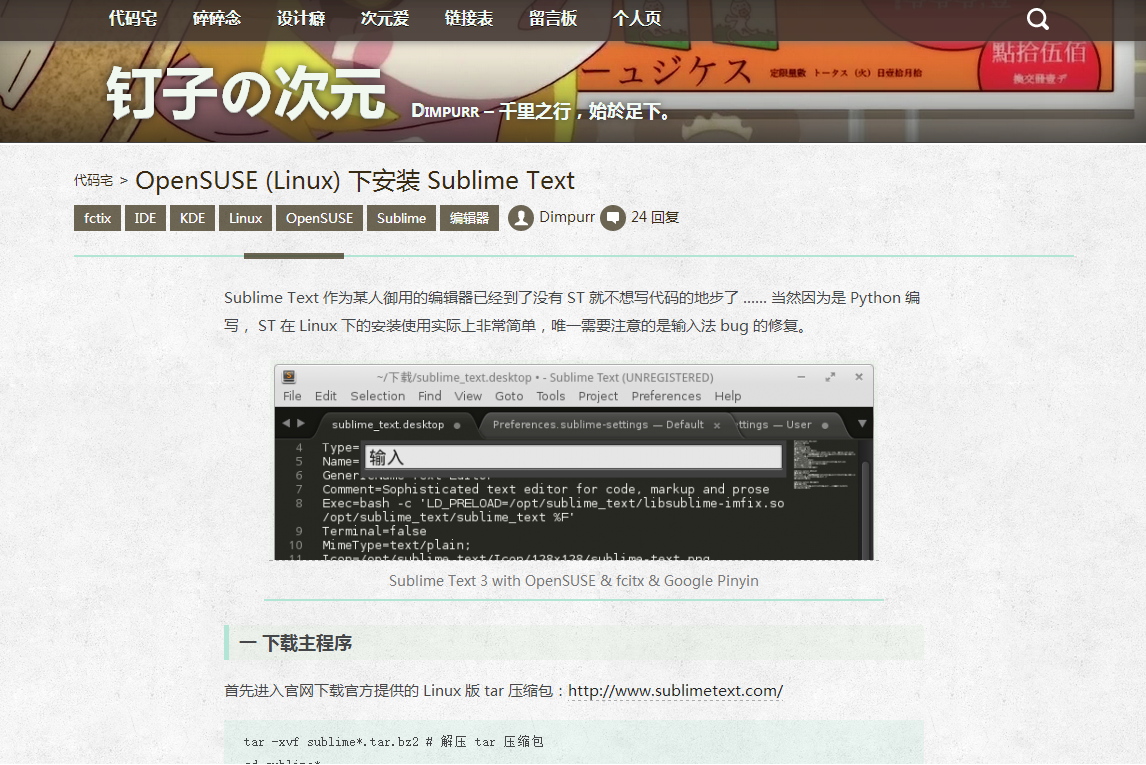Click the 钉子の次元 site title
Image resolution: width=1146 pixels, height=765 pixels.
coord(246,95)
